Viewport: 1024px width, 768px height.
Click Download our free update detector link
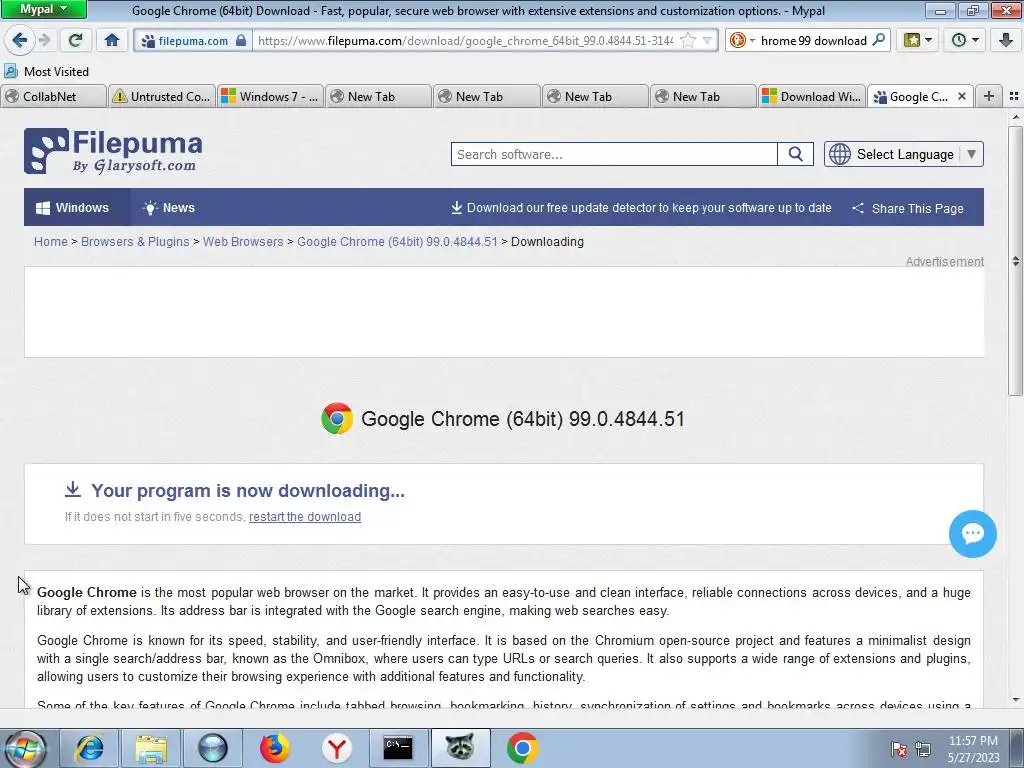click(641, 208)
